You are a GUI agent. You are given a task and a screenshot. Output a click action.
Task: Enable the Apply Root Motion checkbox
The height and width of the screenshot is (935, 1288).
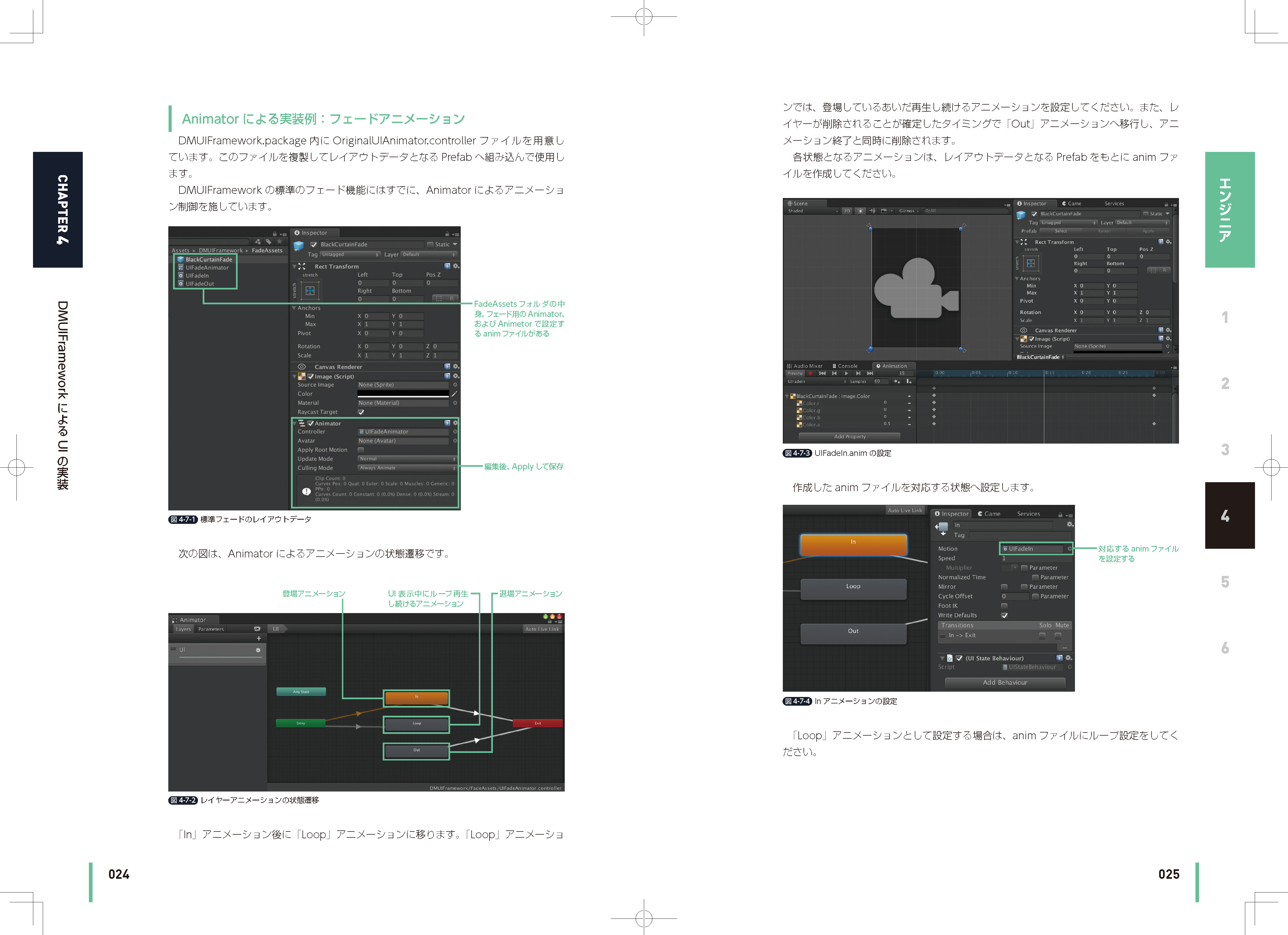click(x=361, y=450)
